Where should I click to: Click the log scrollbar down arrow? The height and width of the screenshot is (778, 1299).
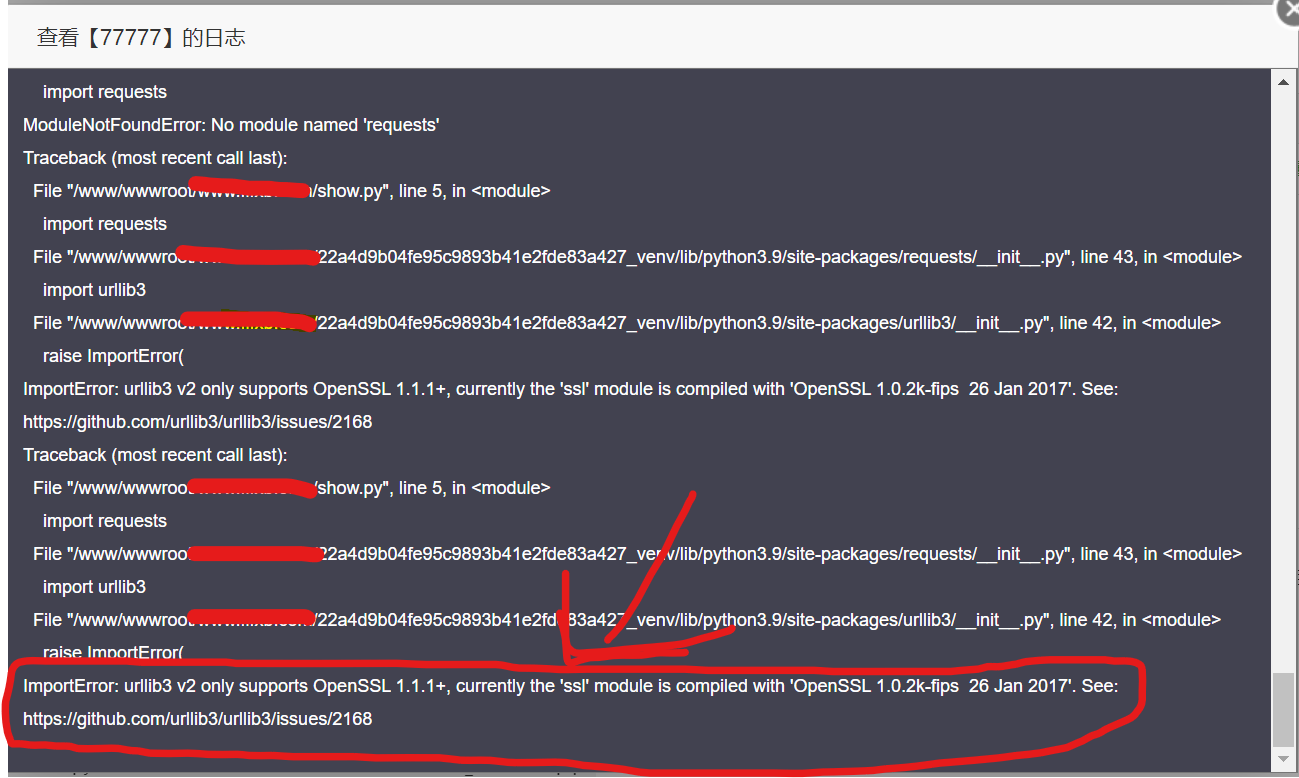[1283, 760]
